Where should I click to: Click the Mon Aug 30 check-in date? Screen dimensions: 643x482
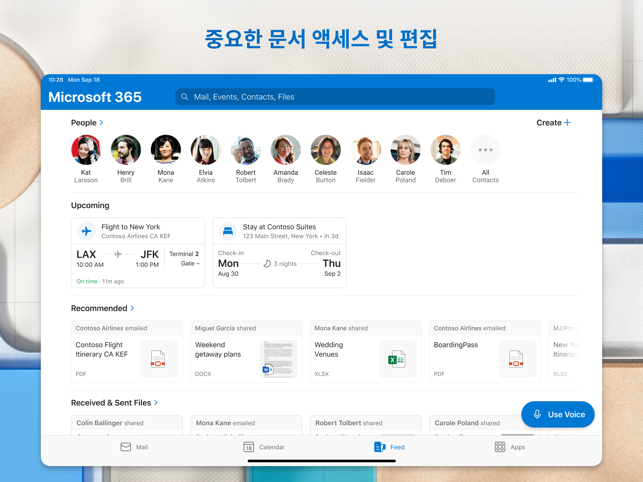[x=228, y=267]
